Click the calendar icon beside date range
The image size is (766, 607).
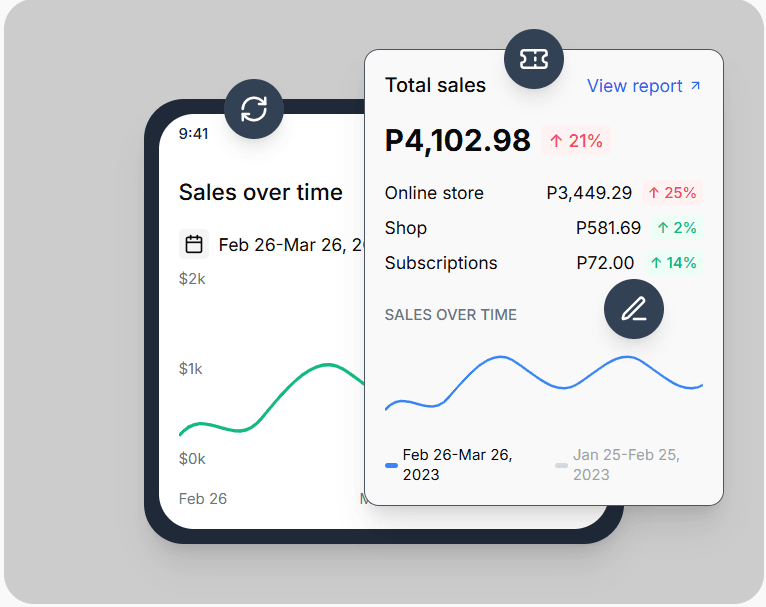[194, 244]
